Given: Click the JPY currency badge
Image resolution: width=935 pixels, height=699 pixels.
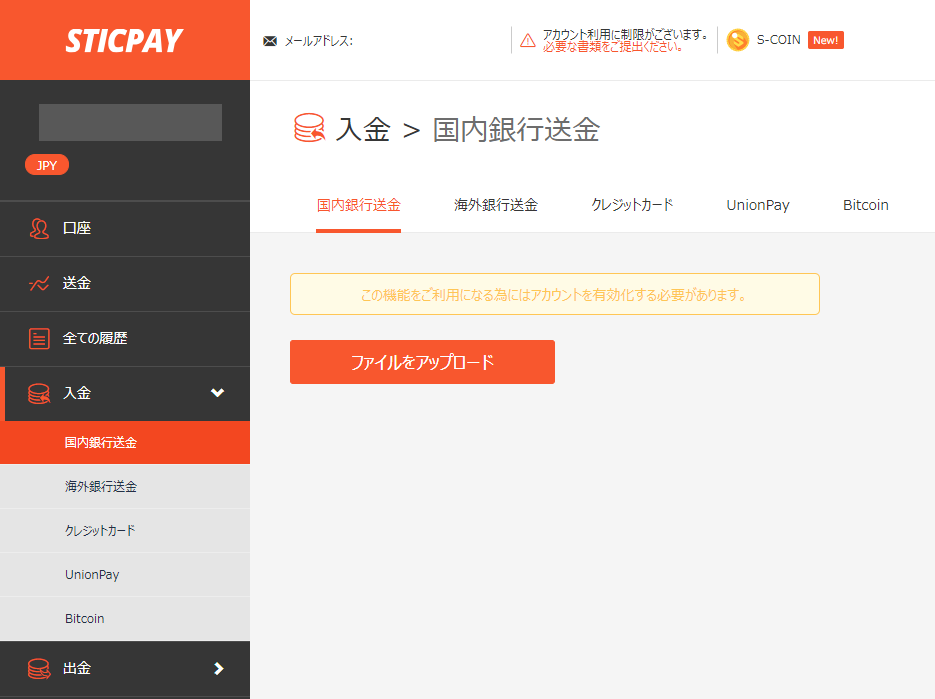Looking at the screenshot, I should tap(47, 165).
